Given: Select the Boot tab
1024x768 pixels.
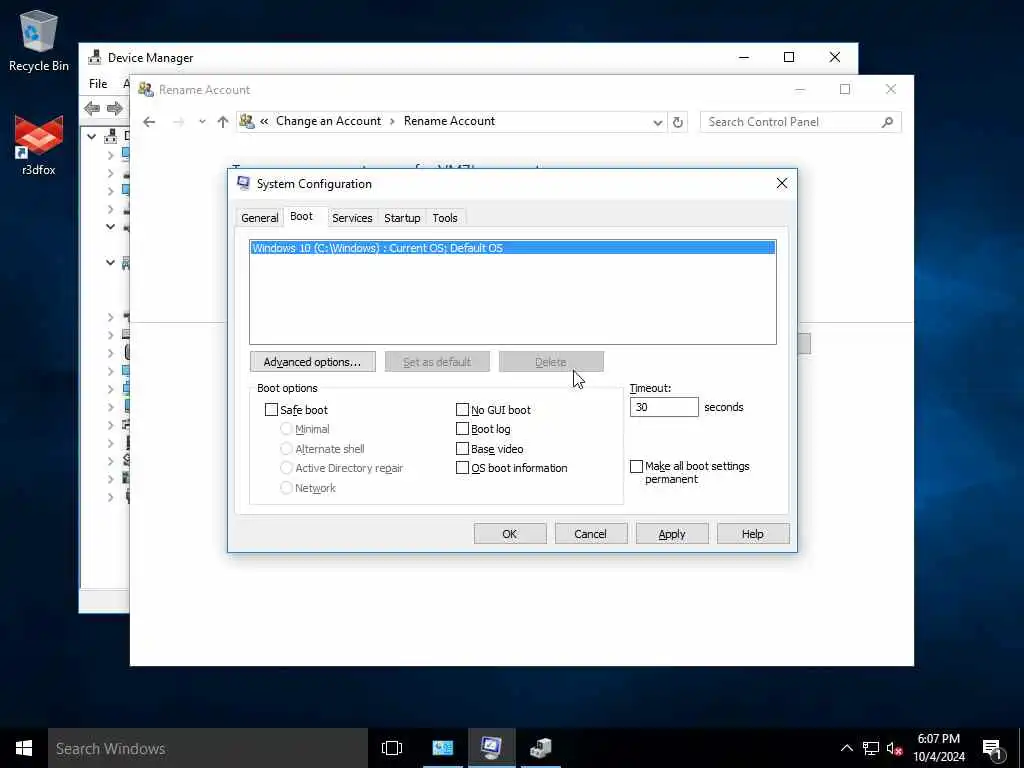Looking at the screenshot, I should (x=301, y=216).
